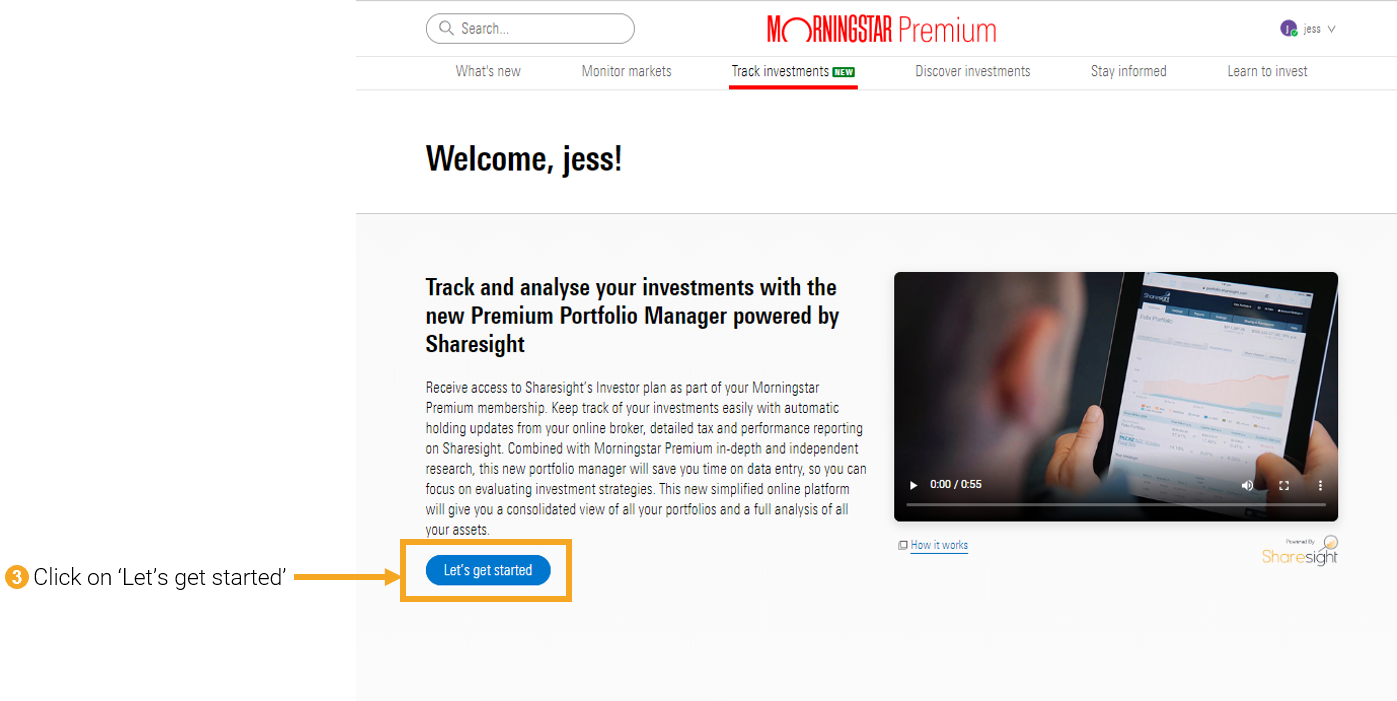Click the Let's get started button

[488, 570]
